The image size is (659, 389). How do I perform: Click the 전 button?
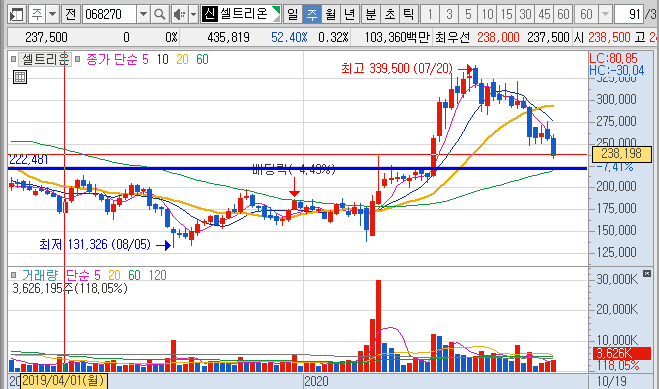point(71,14)
